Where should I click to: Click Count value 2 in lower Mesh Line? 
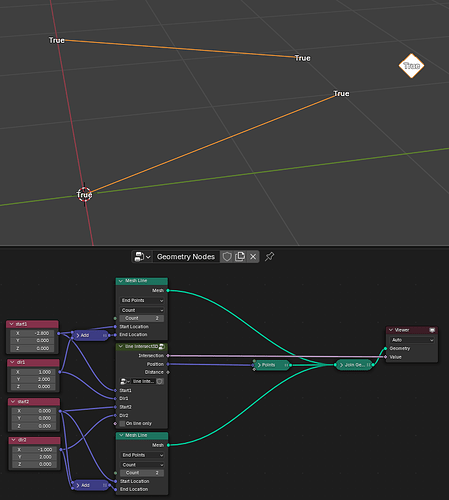tap(142, 473)
